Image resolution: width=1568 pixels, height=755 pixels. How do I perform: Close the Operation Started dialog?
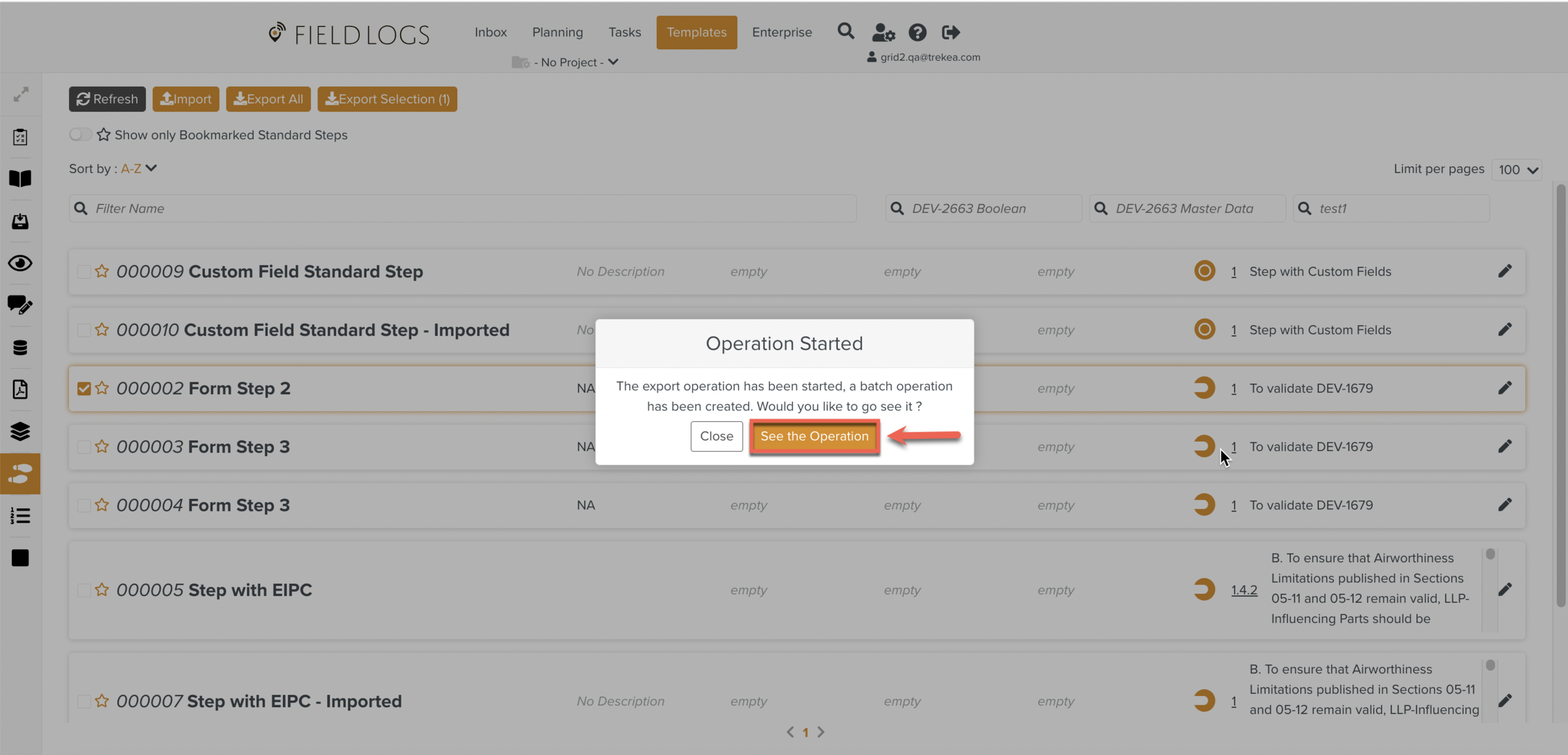point(716,436)
